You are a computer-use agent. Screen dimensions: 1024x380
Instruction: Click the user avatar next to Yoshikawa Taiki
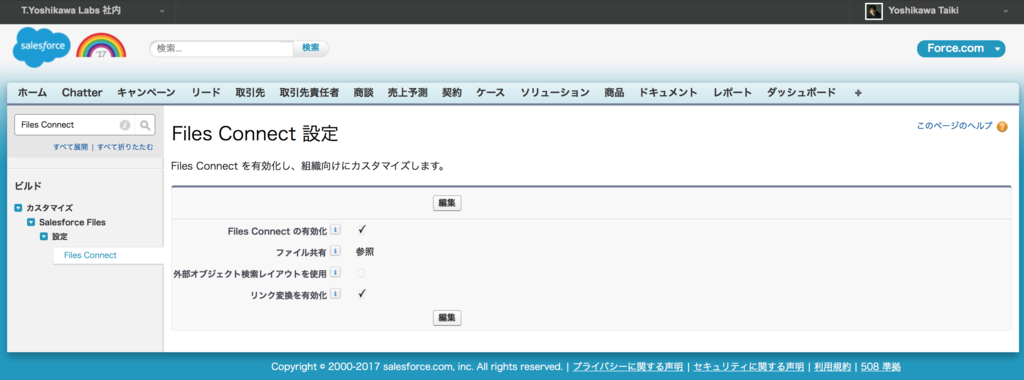pyautogui.click(x=874, y=11)
